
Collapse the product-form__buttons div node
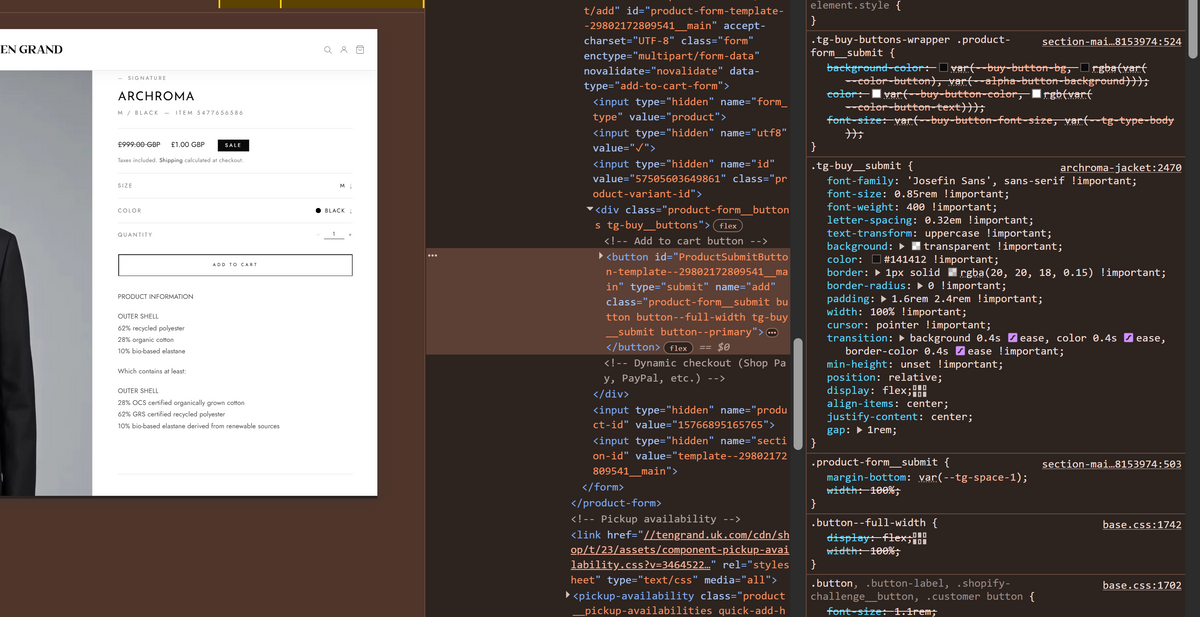589,210
